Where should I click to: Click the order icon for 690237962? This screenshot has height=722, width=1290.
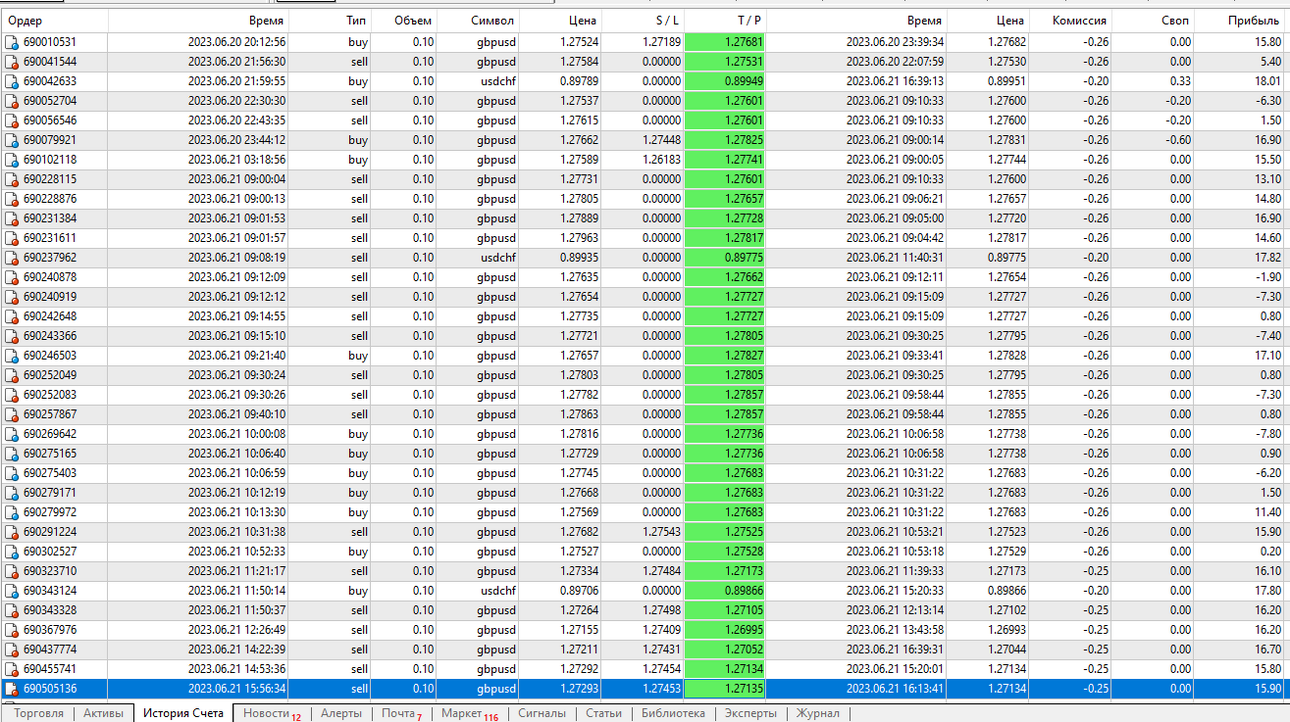pyautogui.click(x=12, y=258)
